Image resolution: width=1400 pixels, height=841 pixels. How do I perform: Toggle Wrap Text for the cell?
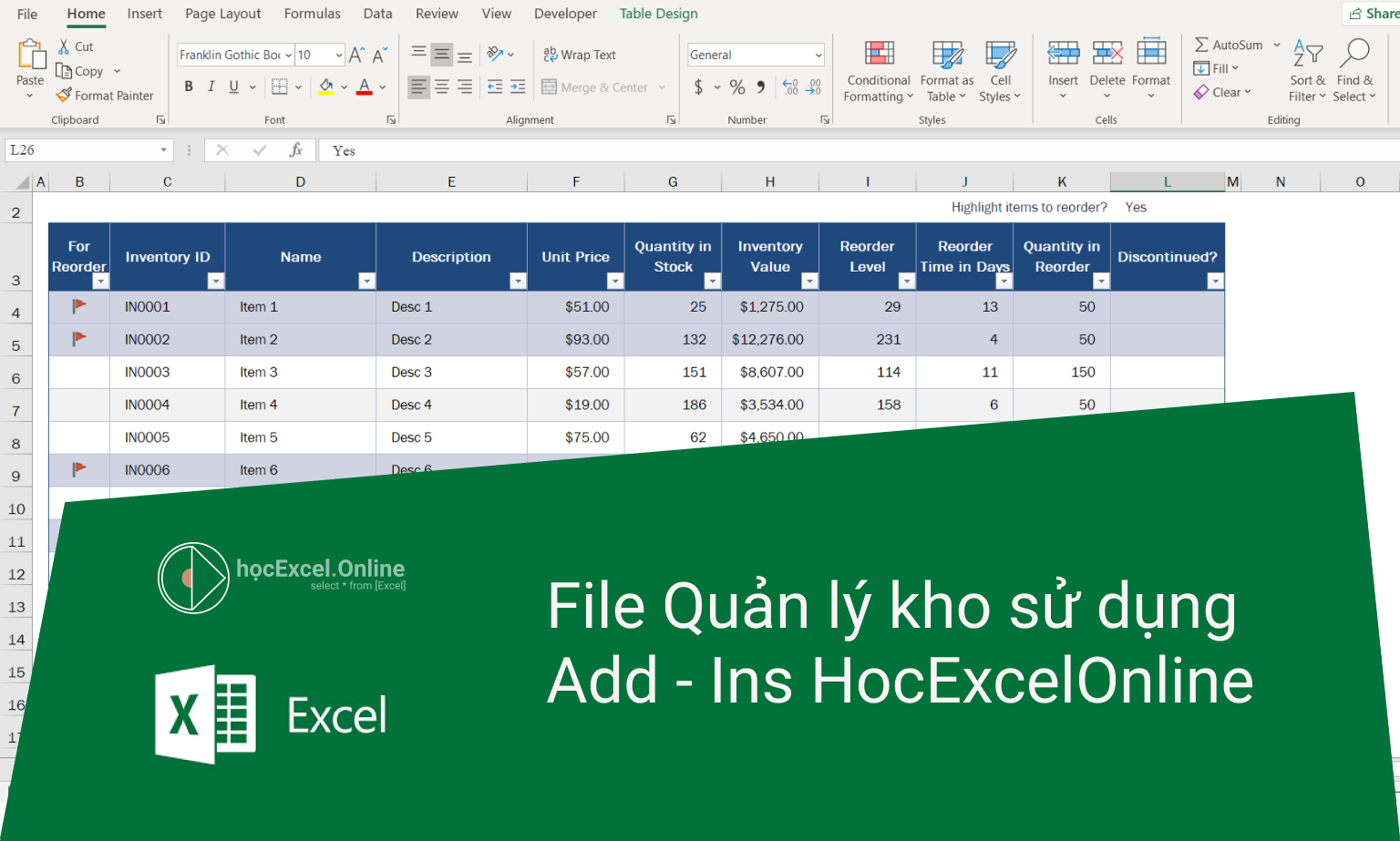(x=580, y=55)
